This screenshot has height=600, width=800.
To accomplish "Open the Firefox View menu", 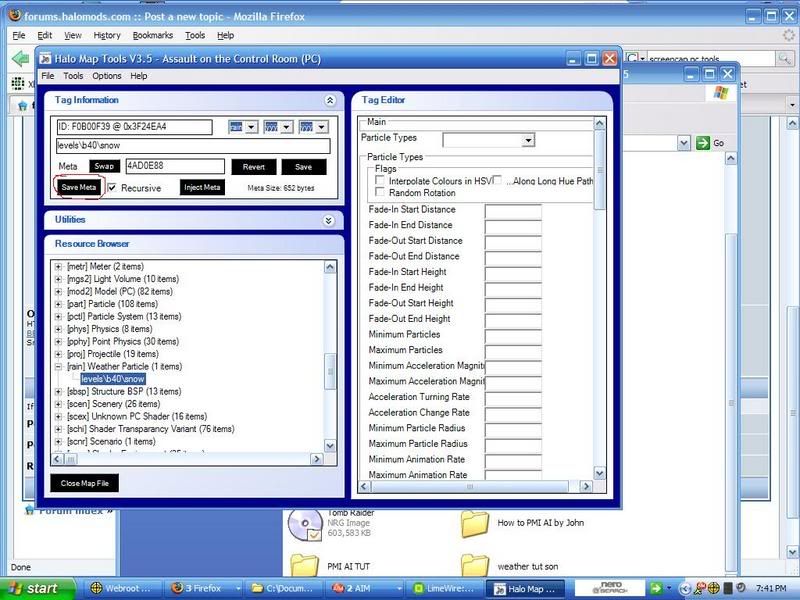I will click(x=72, y=35).
